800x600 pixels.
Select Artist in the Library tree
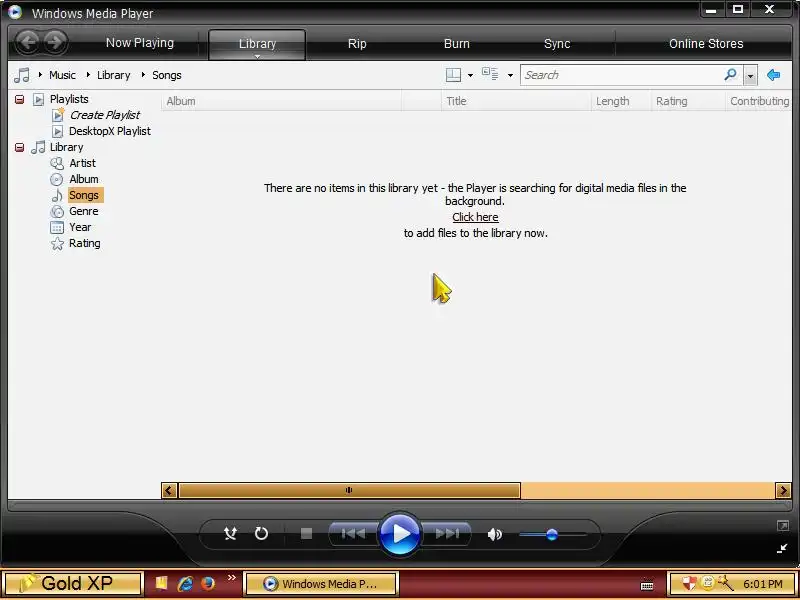click(x=82, y=163)
